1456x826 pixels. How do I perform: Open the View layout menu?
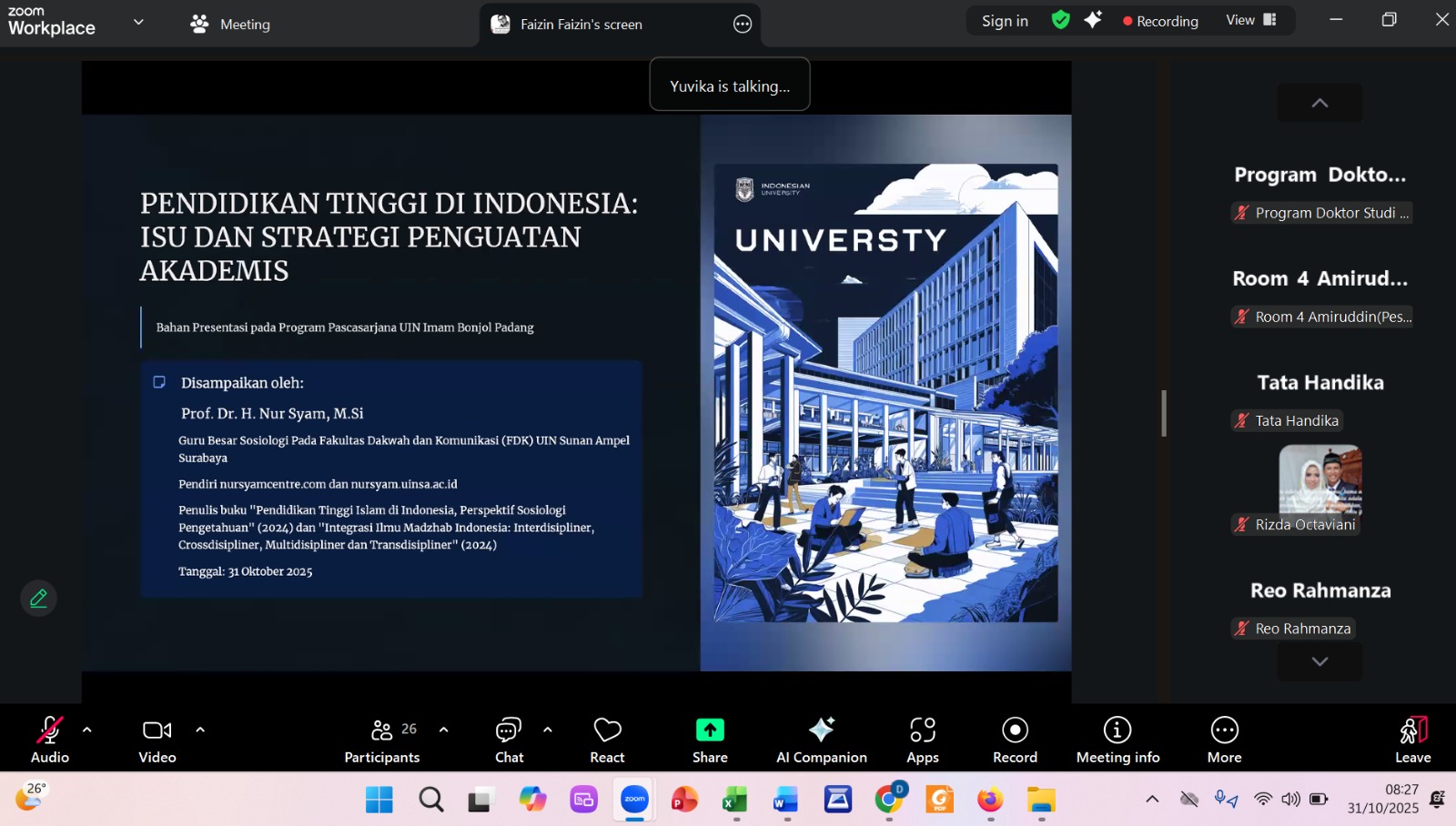click(x=1251, y=20)
